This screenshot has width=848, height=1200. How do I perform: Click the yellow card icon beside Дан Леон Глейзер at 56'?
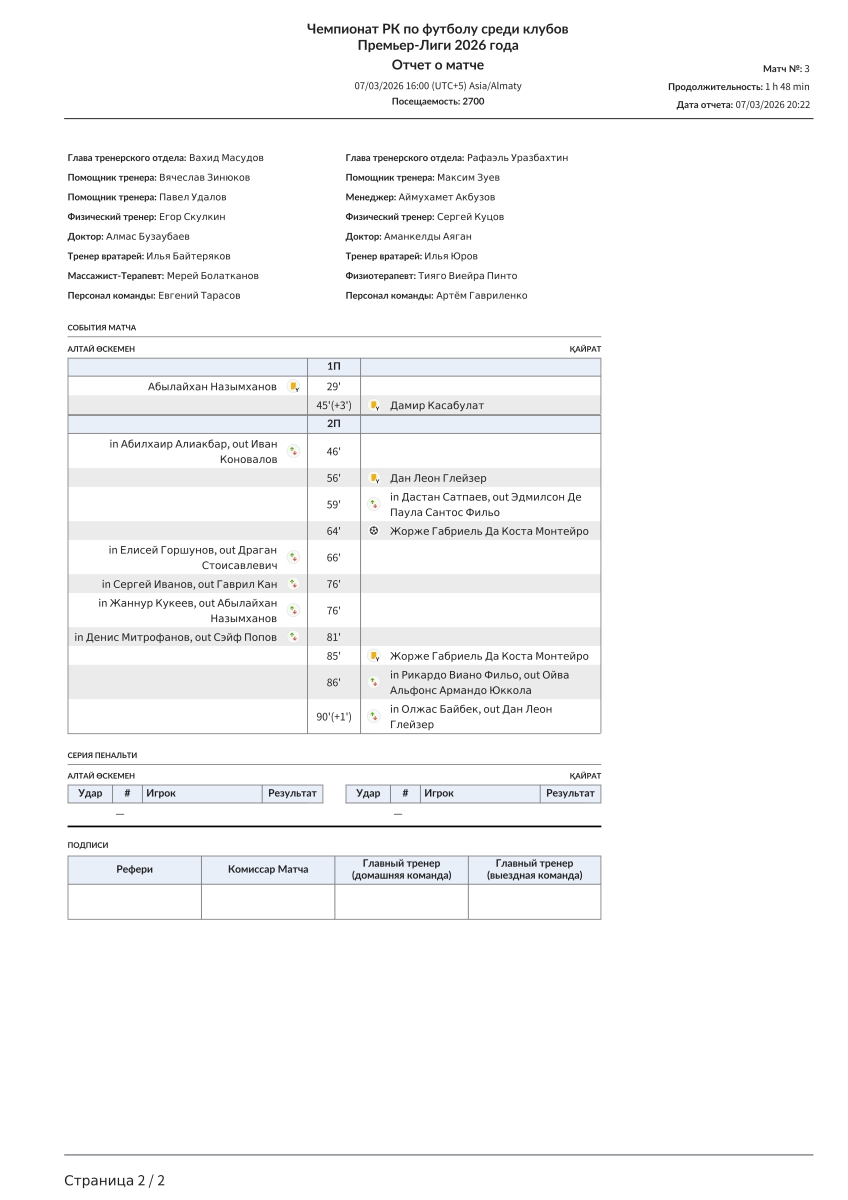click(x=374, y=478)
